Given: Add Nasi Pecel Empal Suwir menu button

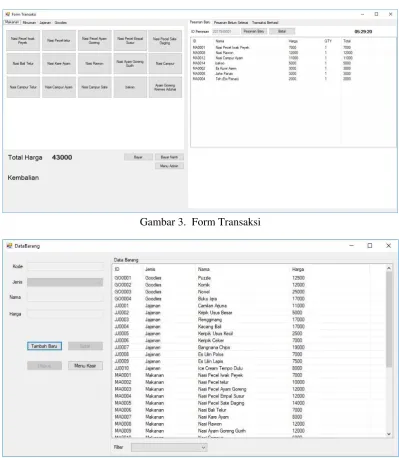Looking at the screenshot, I should (130, 40).
